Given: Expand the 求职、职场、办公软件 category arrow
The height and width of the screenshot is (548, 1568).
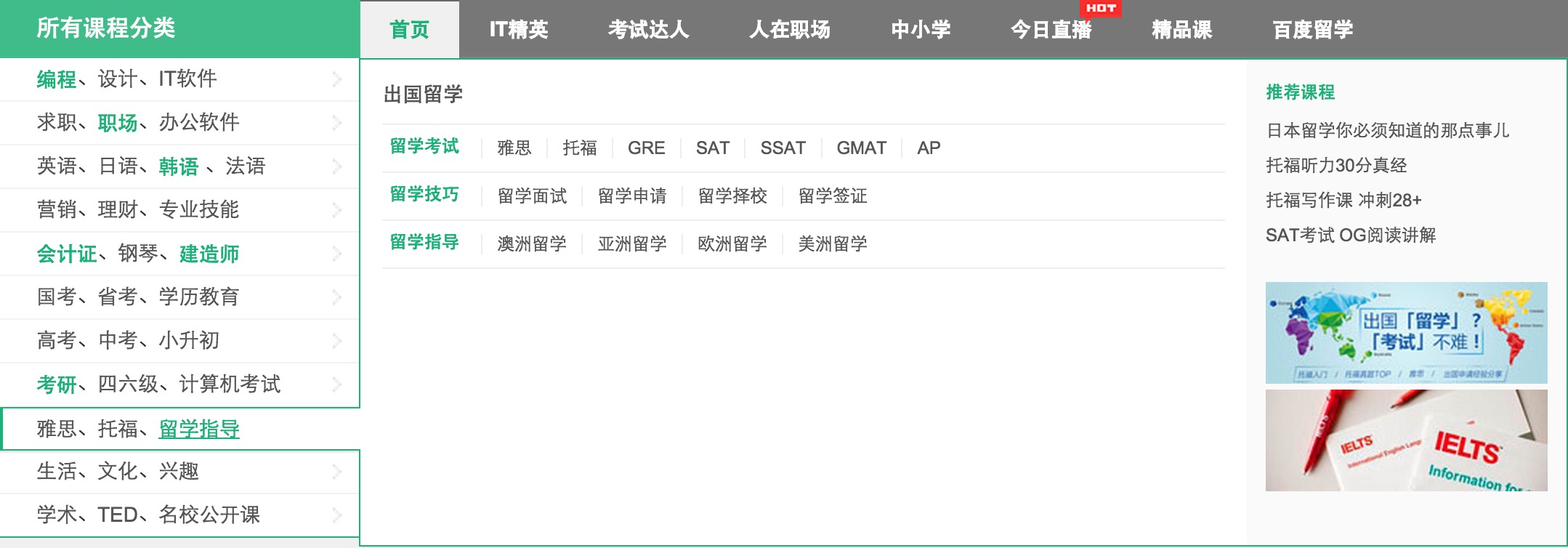Looking at the screenshot, I should [336, 123].
